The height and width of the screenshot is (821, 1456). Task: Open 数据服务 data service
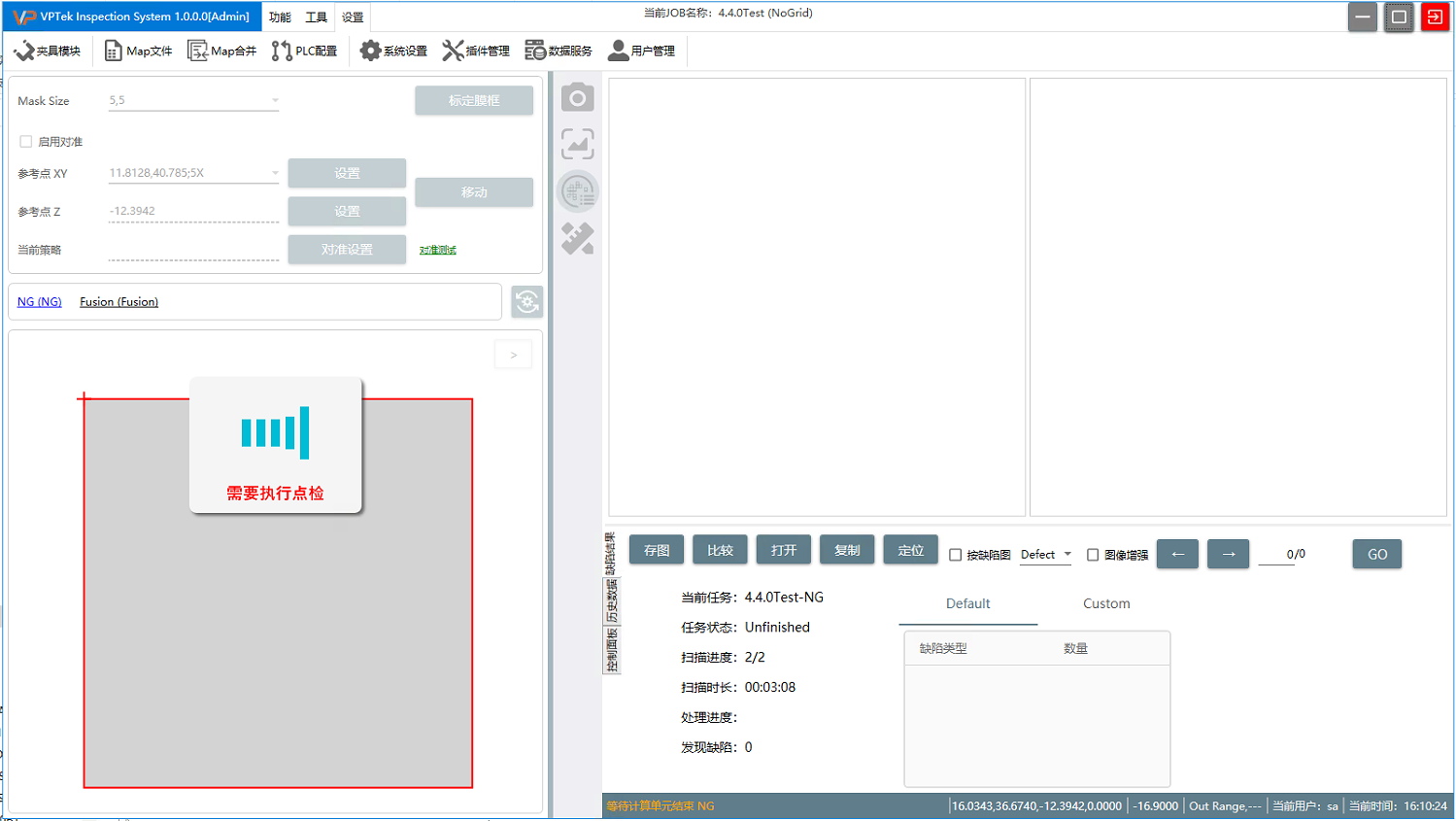[559, 51]
